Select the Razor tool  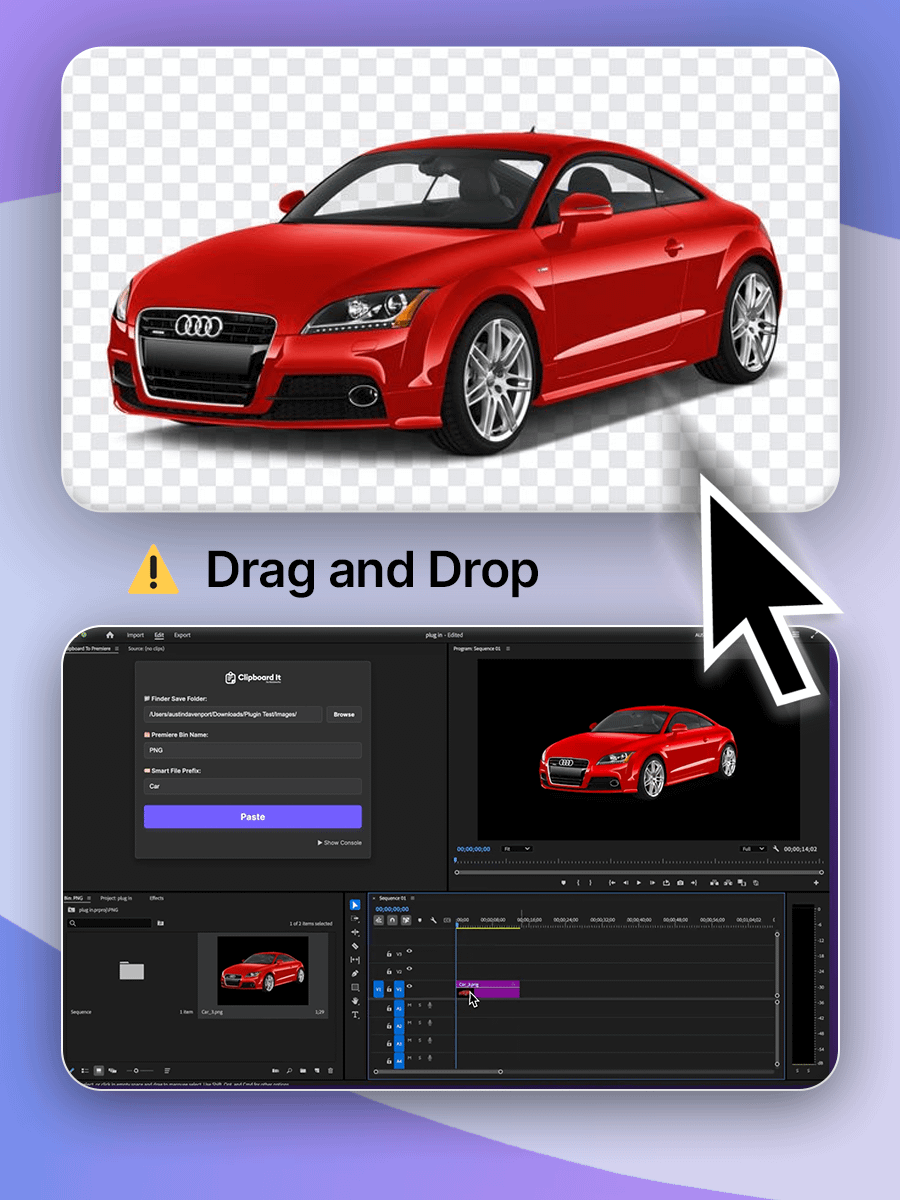(355, 946)
